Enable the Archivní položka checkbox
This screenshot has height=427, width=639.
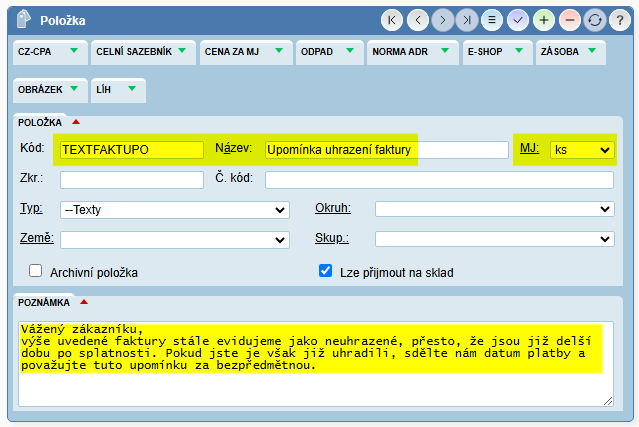coord(36,271)
